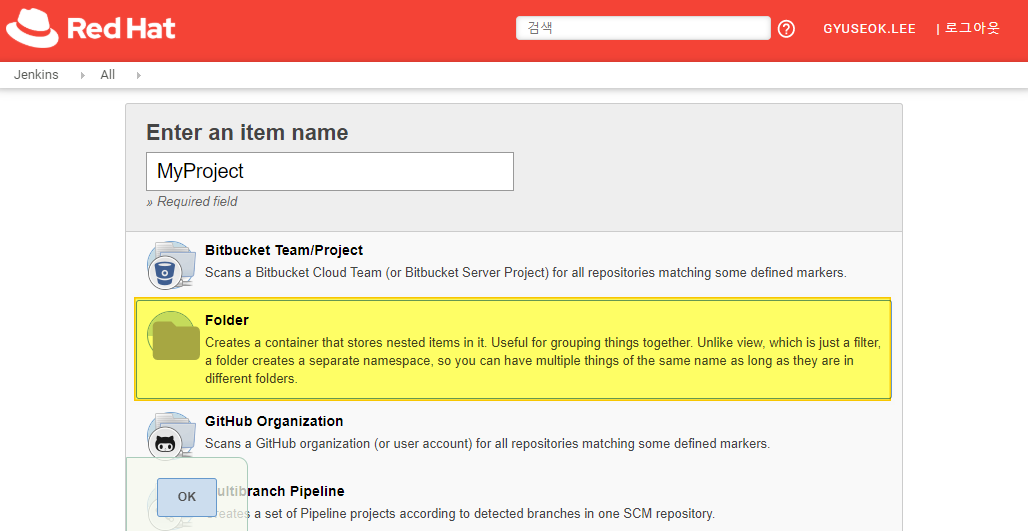
Task: Click the 로그아웃 logout link
Action: point(972,29)
